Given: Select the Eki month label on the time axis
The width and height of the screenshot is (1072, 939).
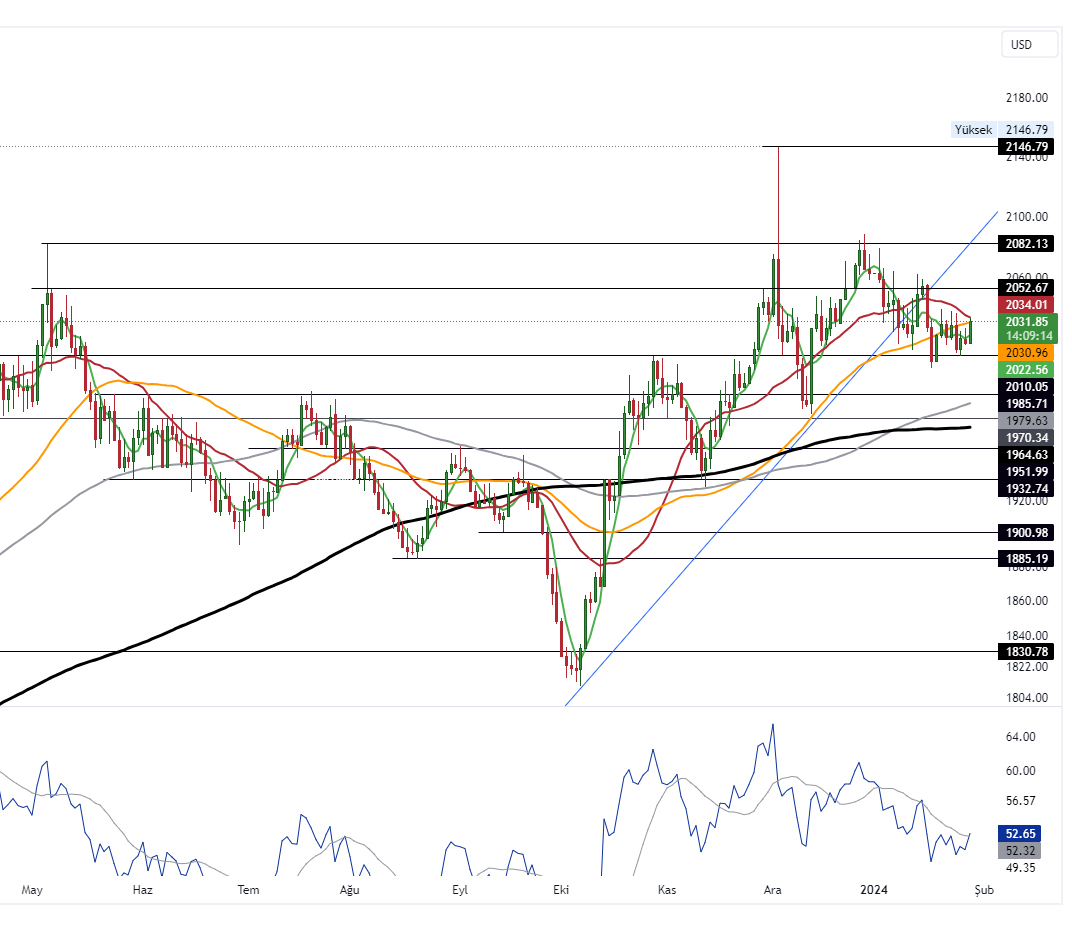Looking at the screenshot, I should pyautogui.click(x=561, y=888).
